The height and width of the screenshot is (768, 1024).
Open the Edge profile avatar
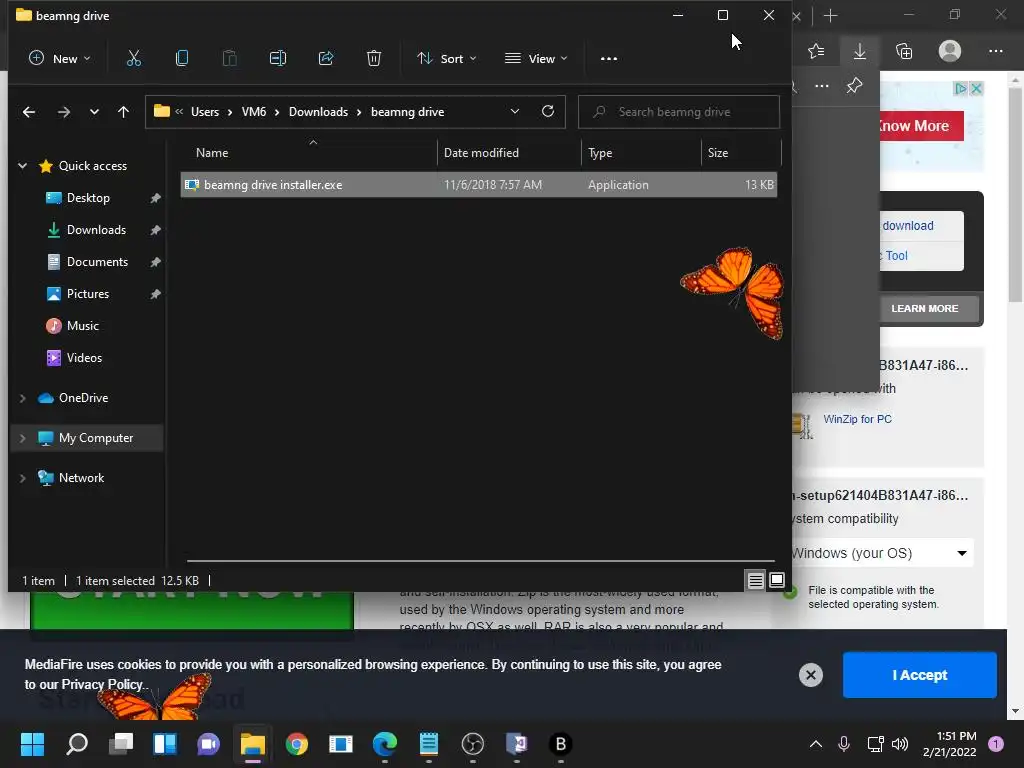(950, 51)
